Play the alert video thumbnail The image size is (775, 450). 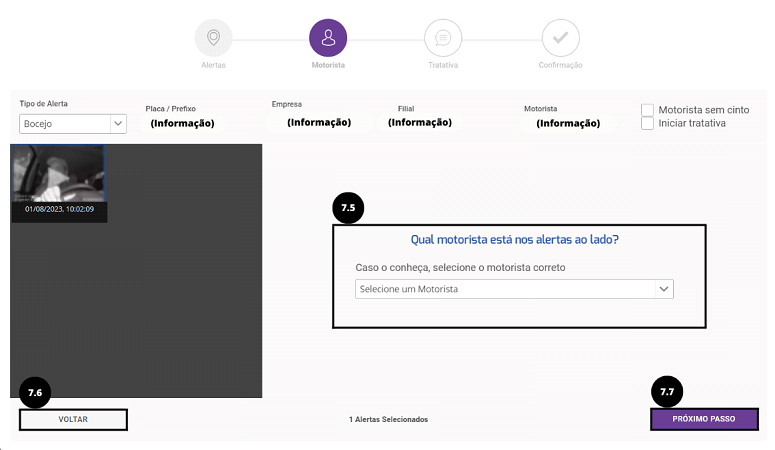click(58, 174)
